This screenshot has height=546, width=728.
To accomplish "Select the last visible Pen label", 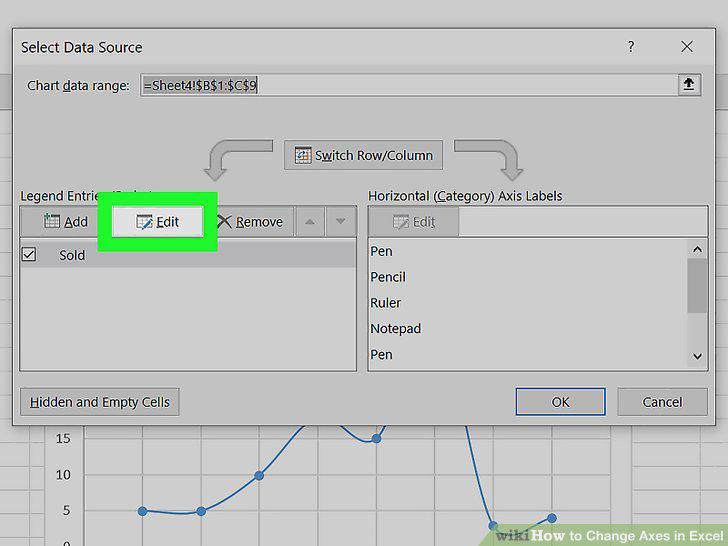I will tap(382, 355).
